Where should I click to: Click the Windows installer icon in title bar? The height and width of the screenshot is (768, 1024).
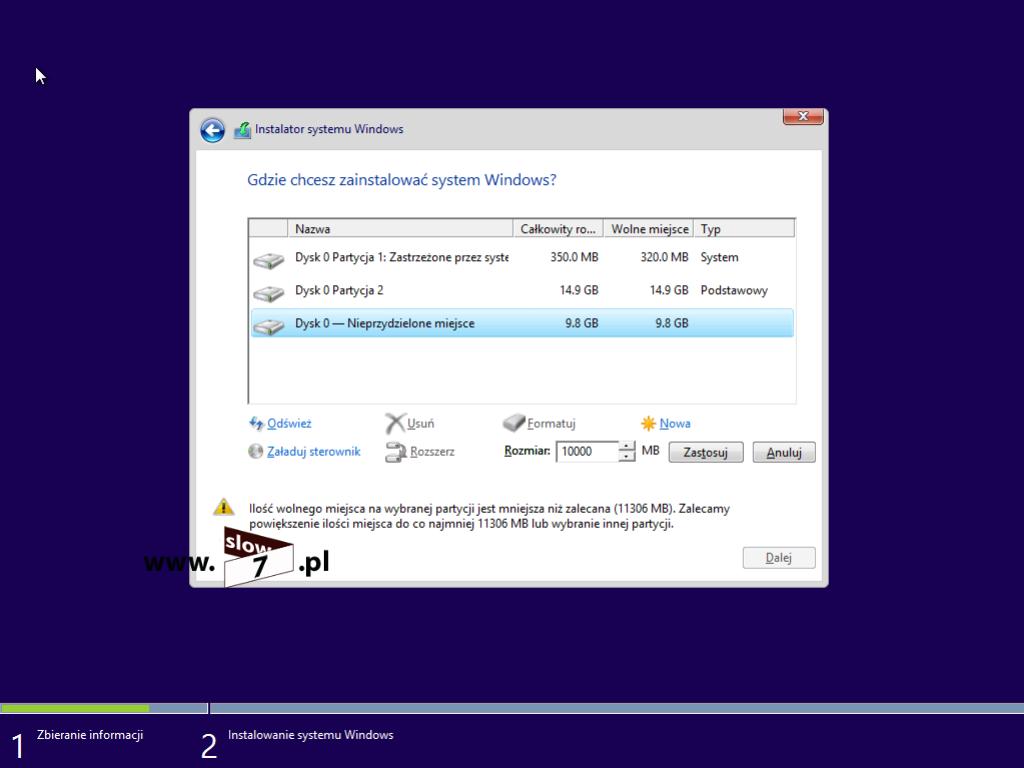point(242,130)
